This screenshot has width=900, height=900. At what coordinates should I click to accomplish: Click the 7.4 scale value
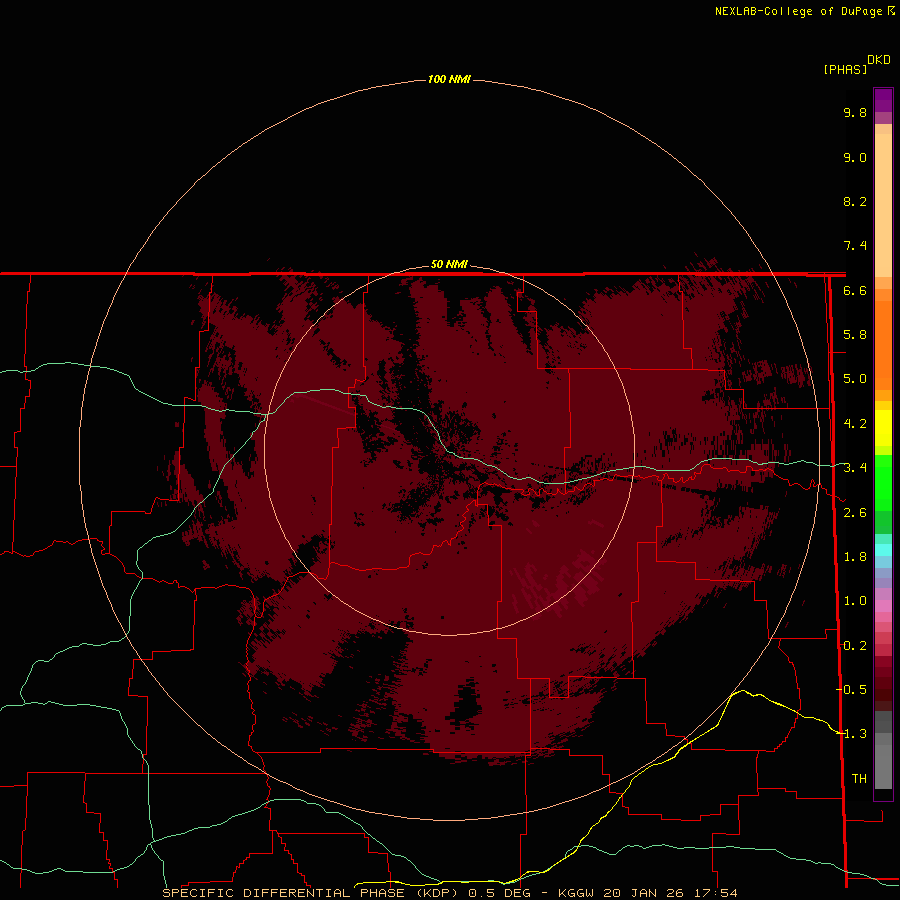[855, 246]
